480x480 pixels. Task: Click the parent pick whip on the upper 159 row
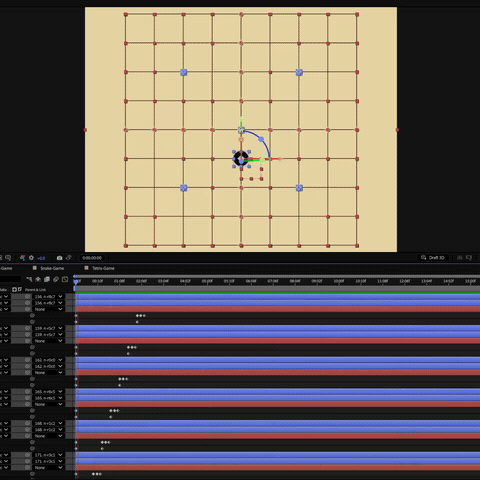pos(28,328)
